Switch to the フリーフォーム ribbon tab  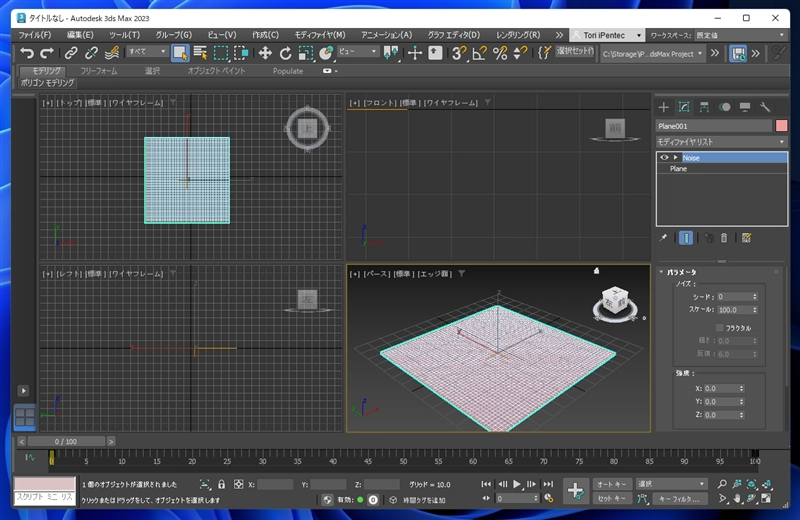98,71
